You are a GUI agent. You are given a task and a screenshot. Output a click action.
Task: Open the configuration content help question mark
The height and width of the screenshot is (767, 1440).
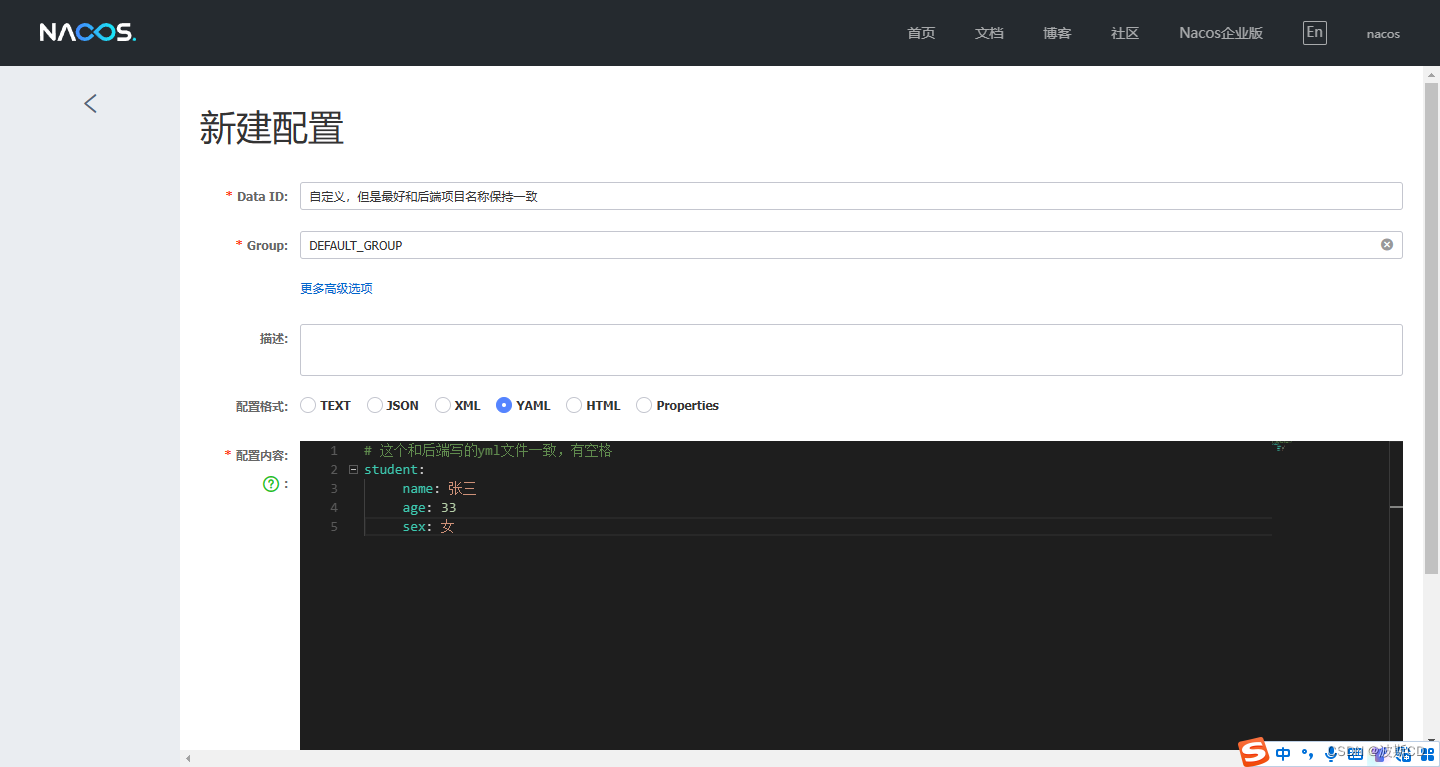point(270,484)
